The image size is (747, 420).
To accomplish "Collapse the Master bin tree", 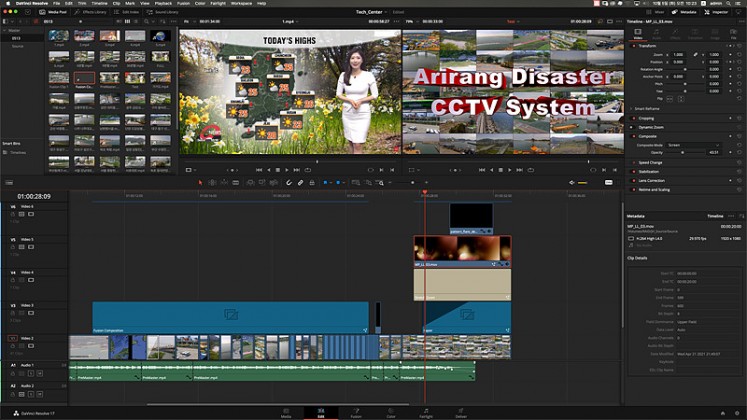I will click(x=5, y=30).
